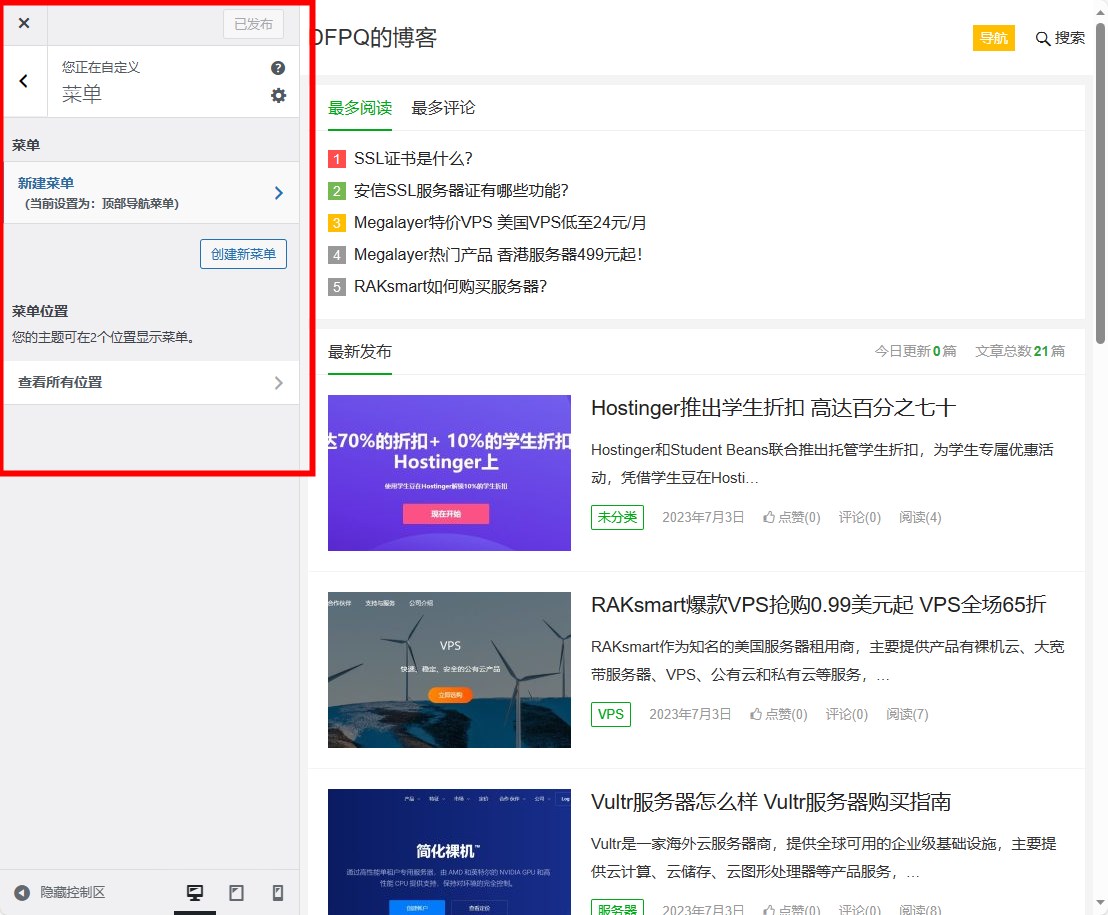
Task: Select the 最多阅读 tab
Action: tap(360, 108)
